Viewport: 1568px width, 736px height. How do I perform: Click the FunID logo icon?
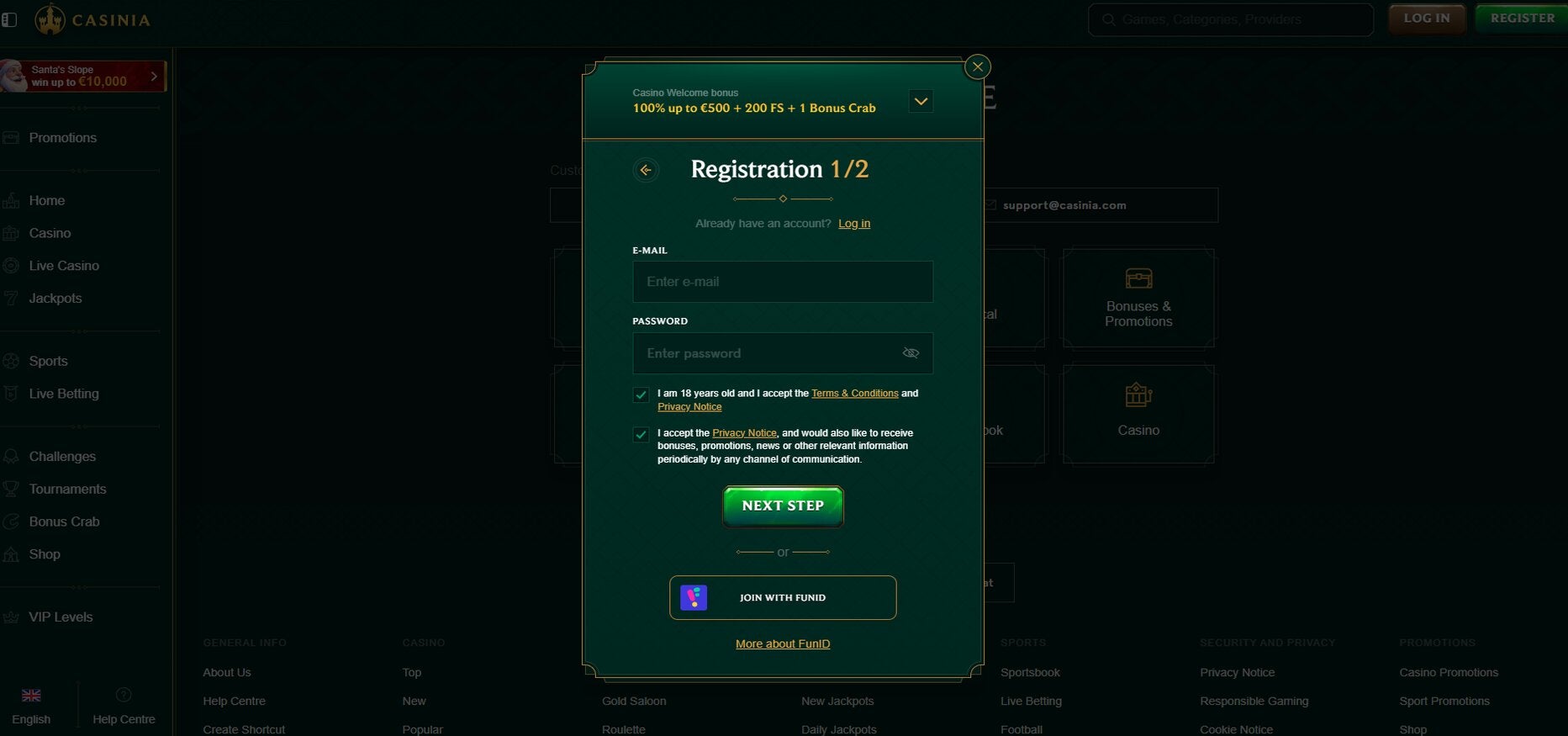click(694, 597)
